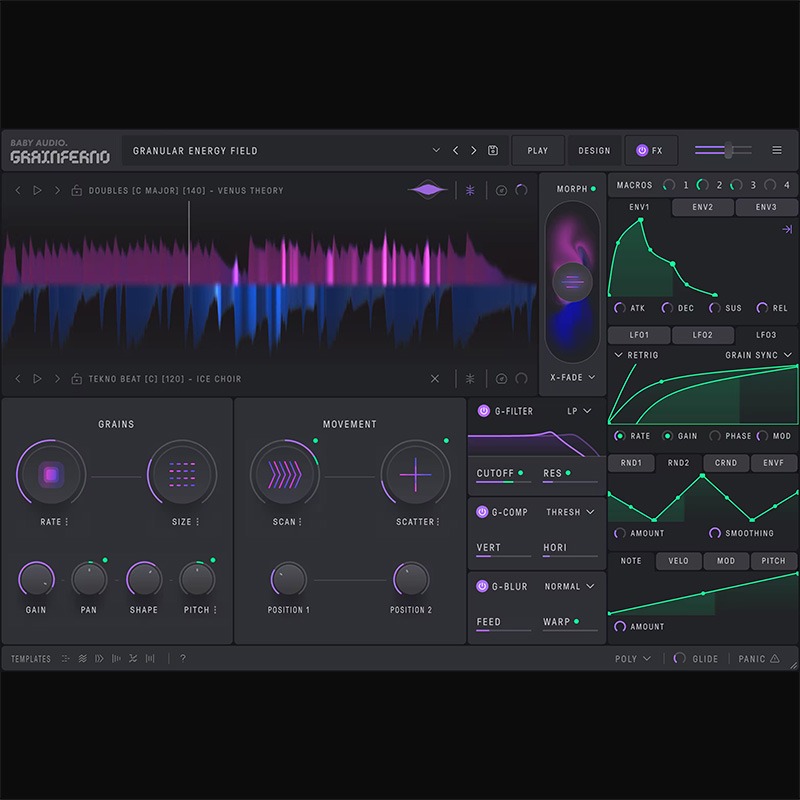Click the envelope snap-to-end arrow icon
Screen dimensions: 800x800
[787, 229]
